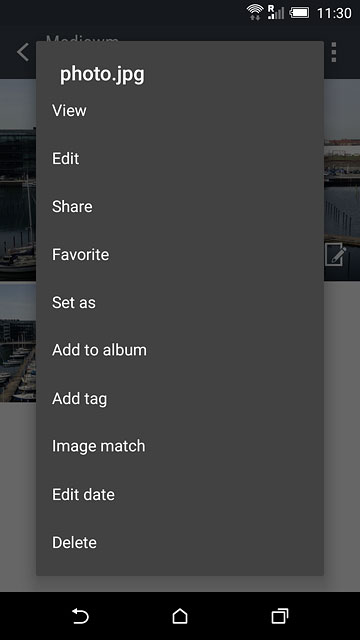
Task: Select Image match entry
Action: point(180,446)
